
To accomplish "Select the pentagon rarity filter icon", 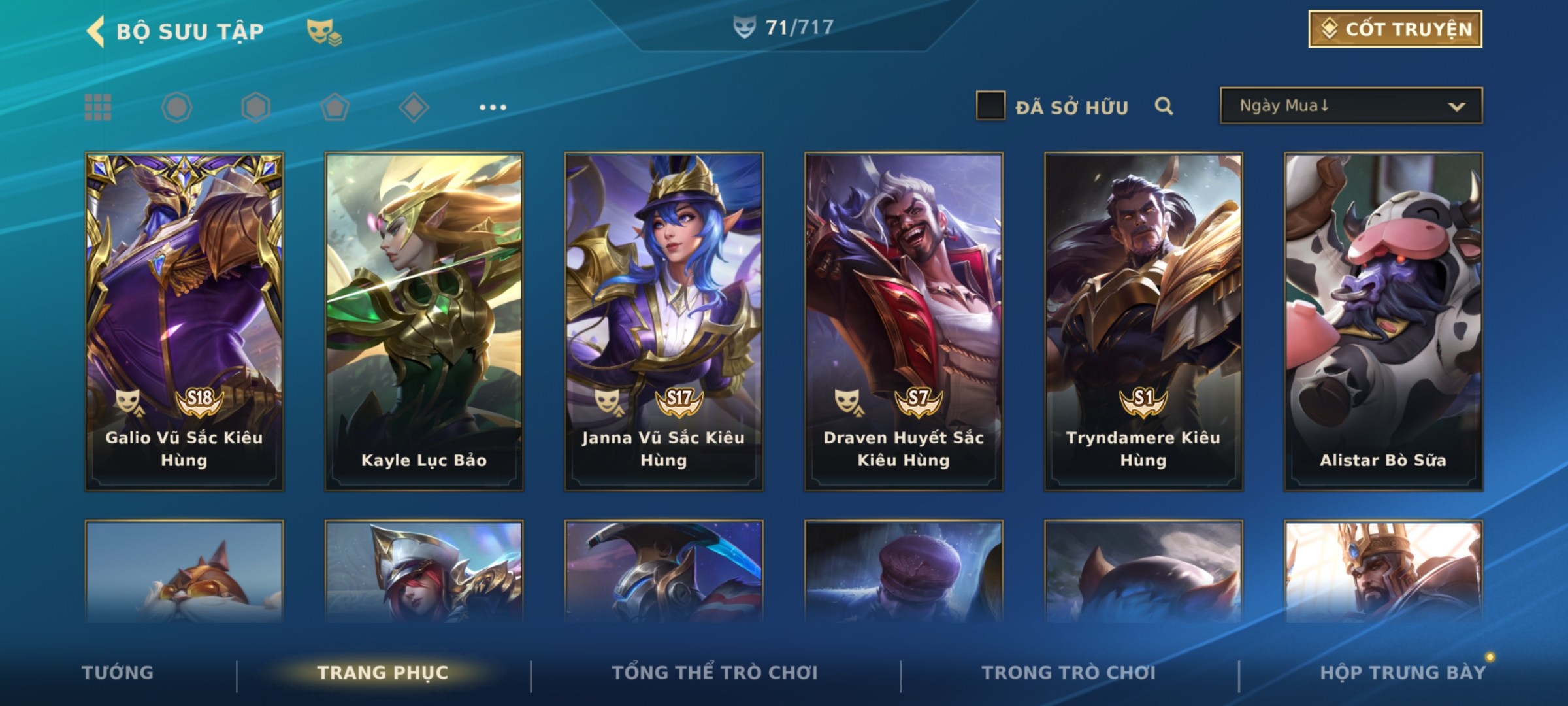I will (x=335, y=107).
